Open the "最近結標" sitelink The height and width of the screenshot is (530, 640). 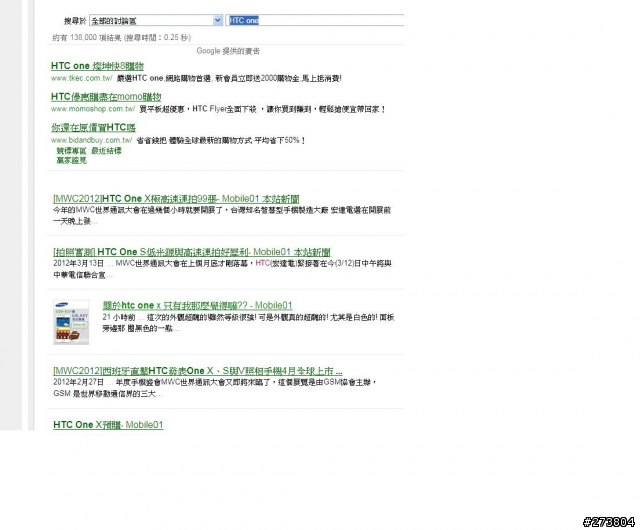pyautogui.click(x=106, y=151)
